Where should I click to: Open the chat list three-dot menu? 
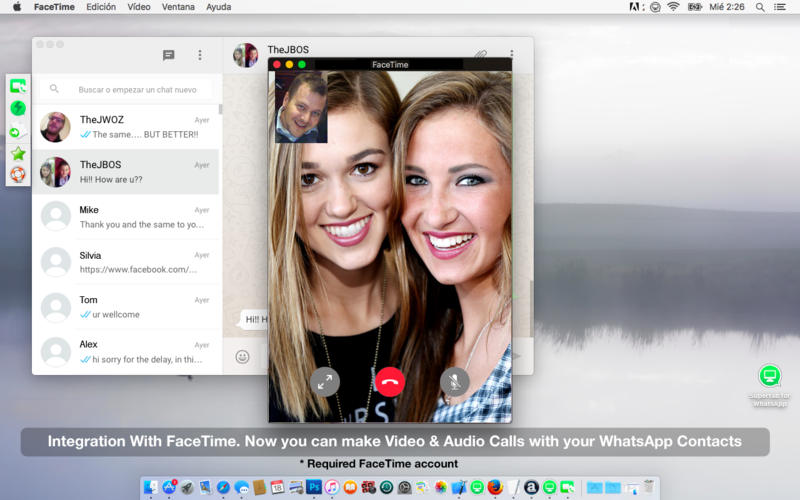[200, 55]
